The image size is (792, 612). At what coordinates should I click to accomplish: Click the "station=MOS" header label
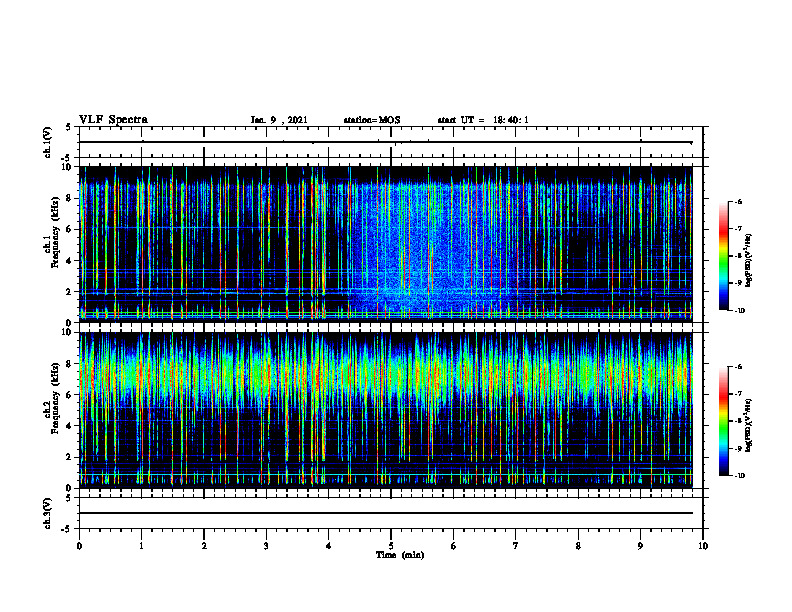[372, 120]
